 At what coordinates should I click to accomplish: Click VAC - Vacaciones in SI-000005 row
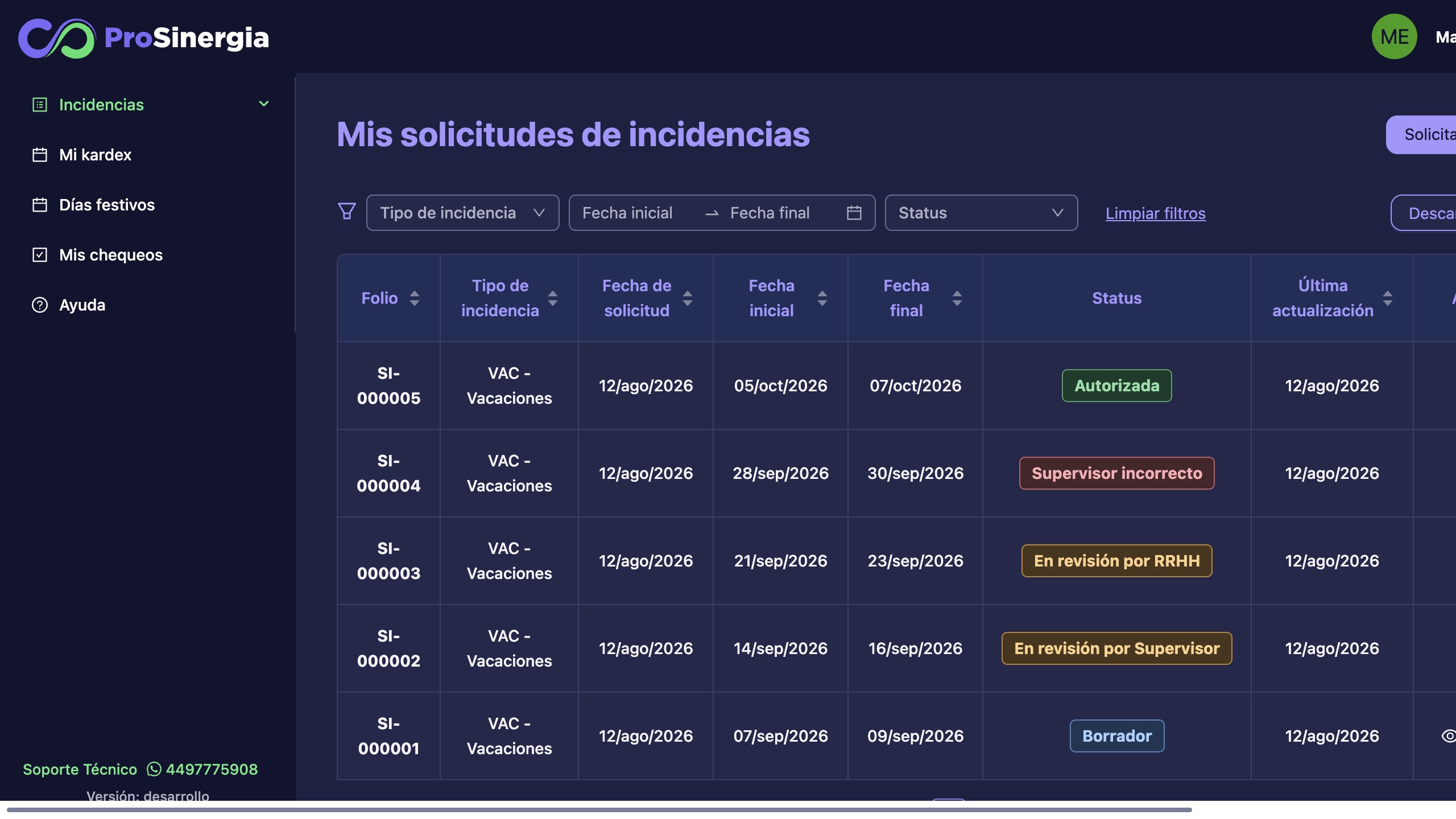point(510,386)
